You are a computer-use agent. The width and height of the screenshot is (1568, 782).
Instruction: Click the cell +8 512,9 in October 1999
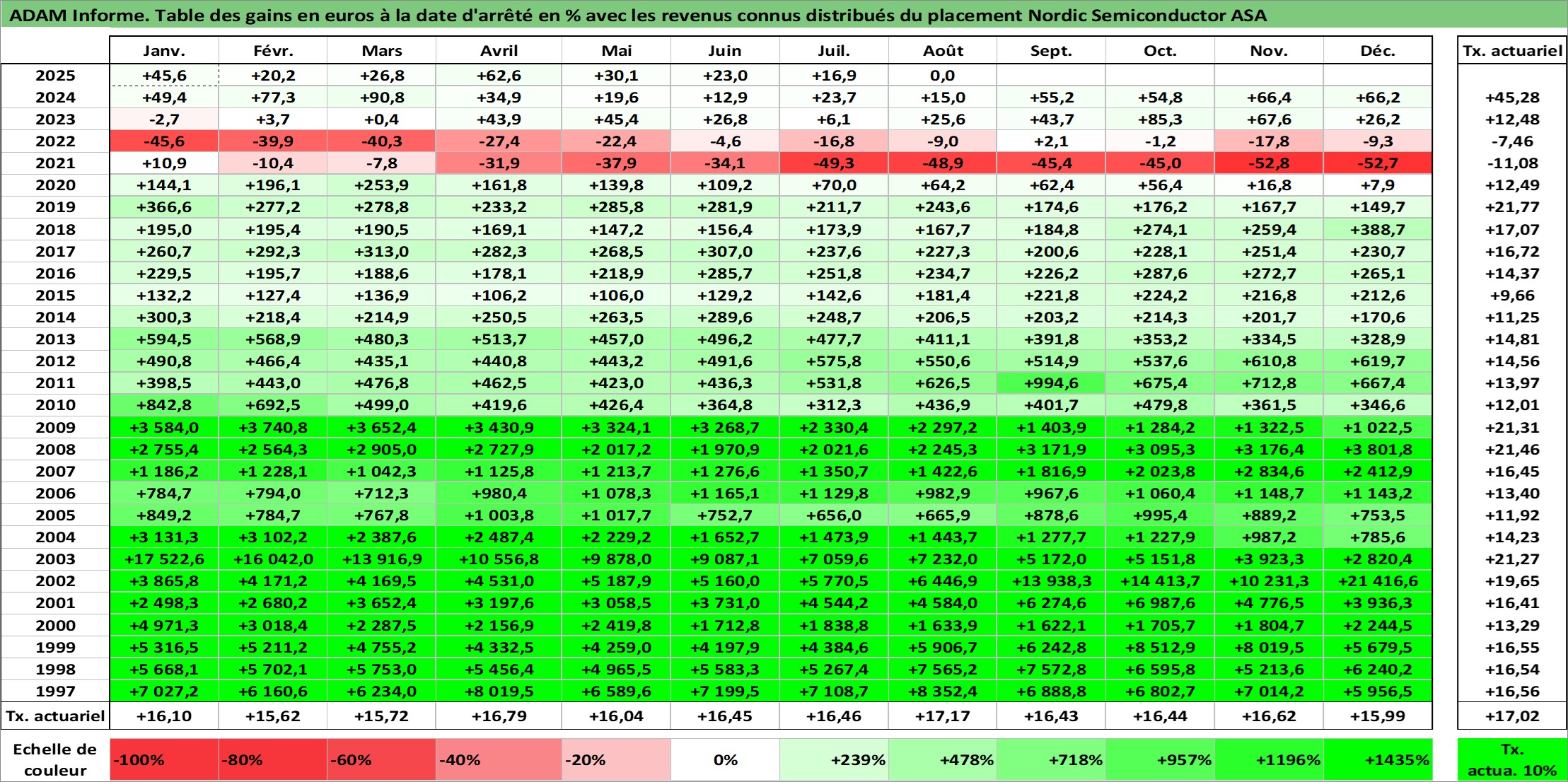[x=1160, y=648]
